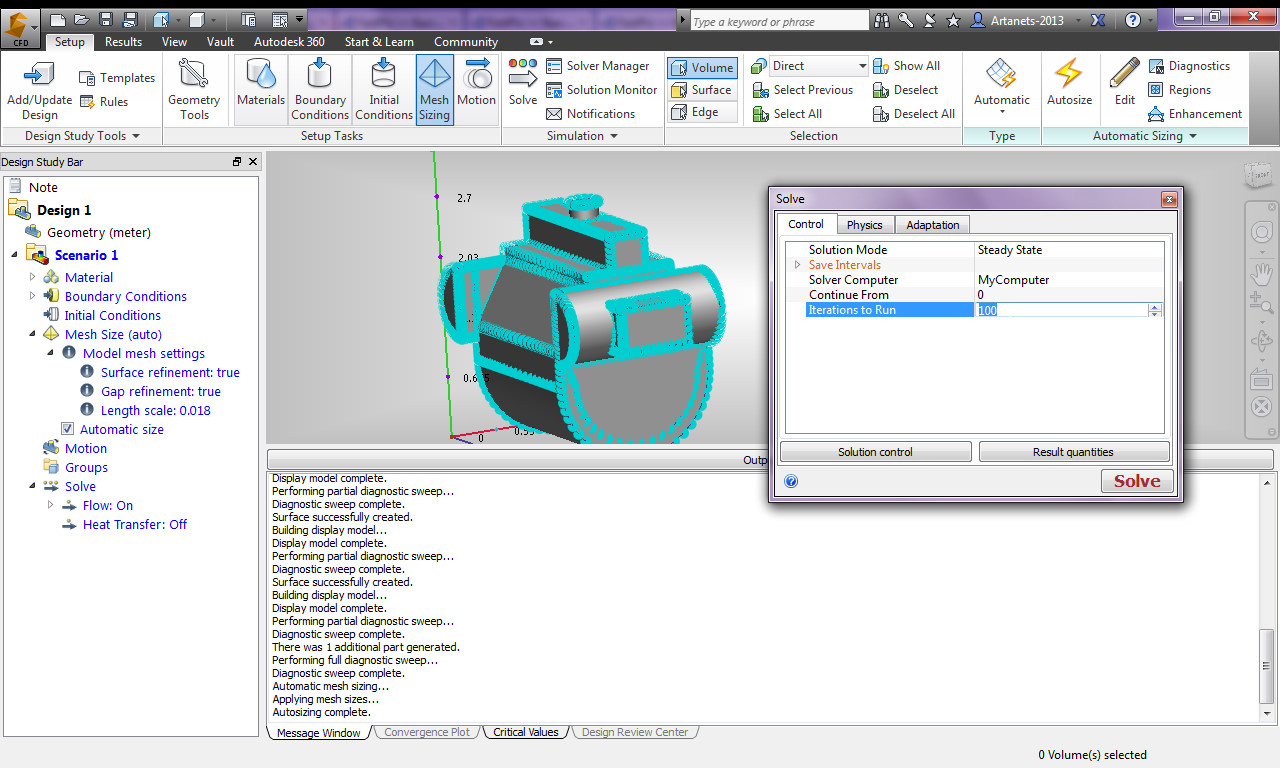
Task: Toggle the Automatic size checkbox
Action: [x=68, y=429]
